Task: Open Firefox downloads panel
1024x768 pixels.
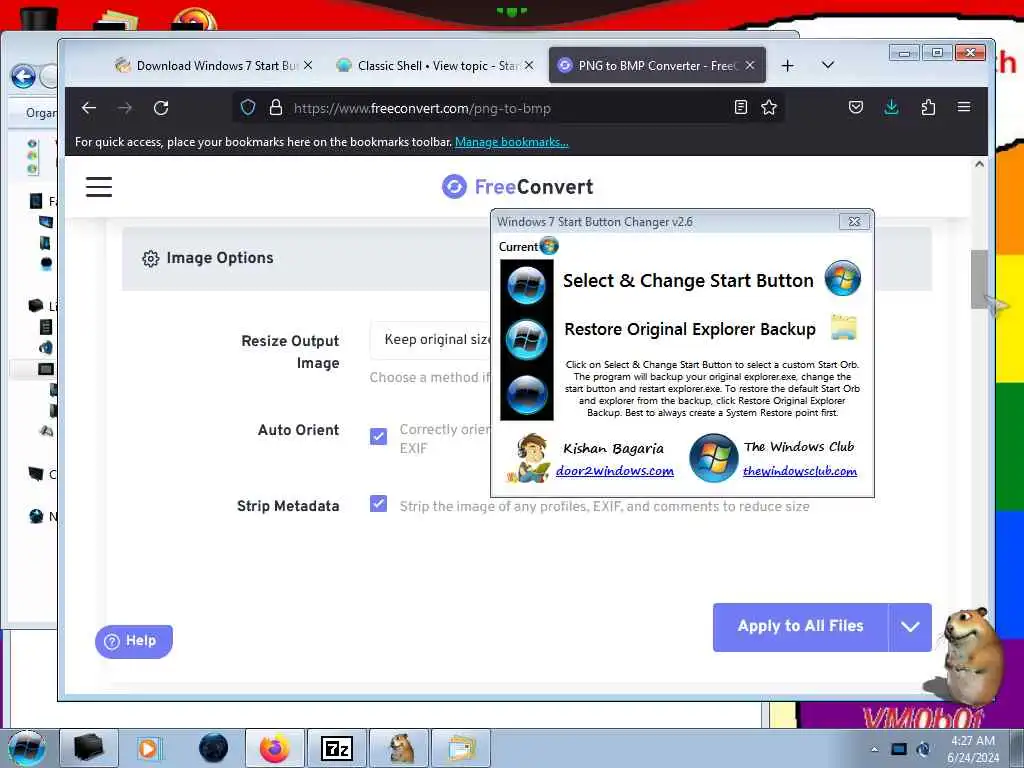Action: pos(891,107)
